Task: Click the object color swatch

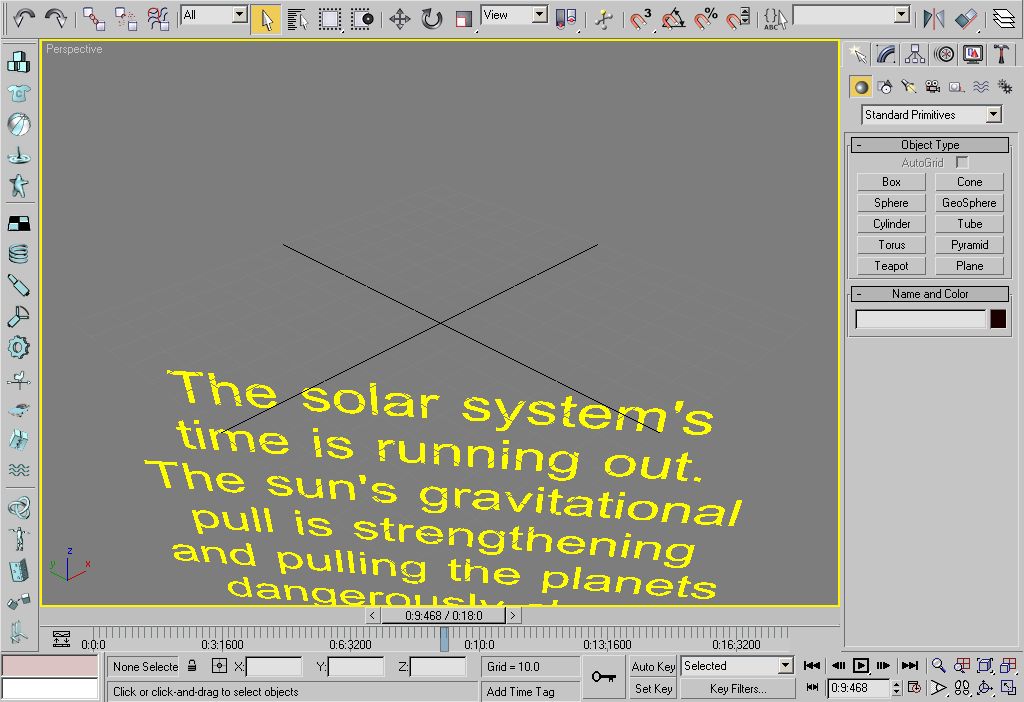Action: [997, 319]
